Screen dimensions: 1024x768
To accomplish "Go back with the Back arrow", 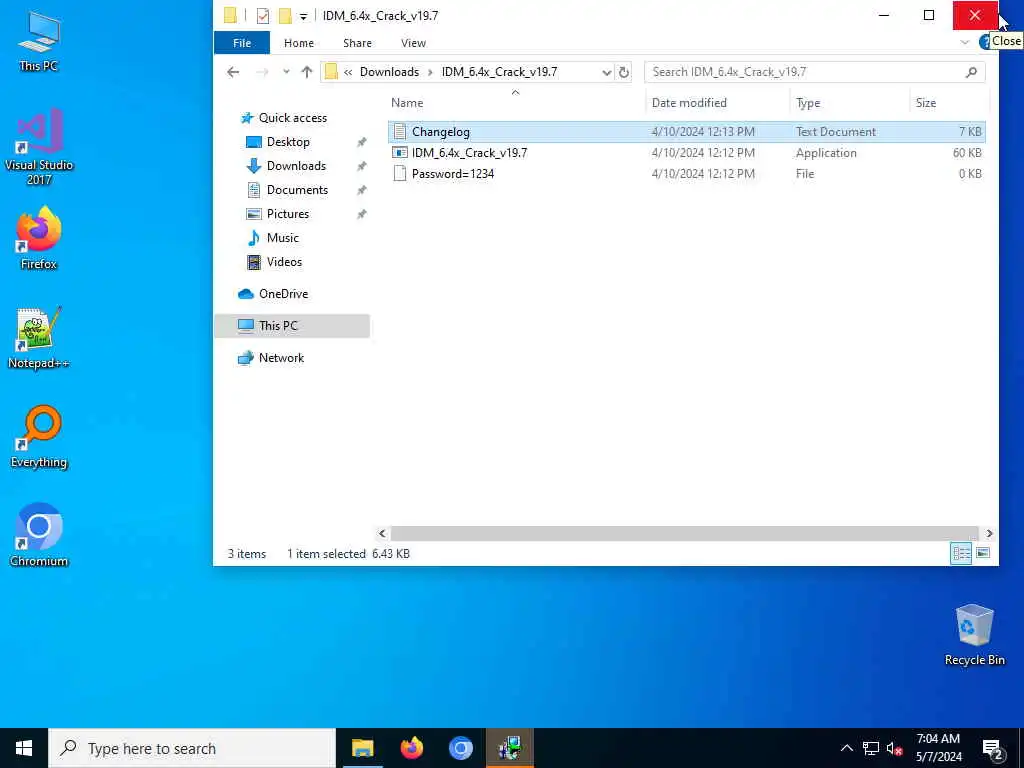I will pyautogui.click(x=233, y=72).
